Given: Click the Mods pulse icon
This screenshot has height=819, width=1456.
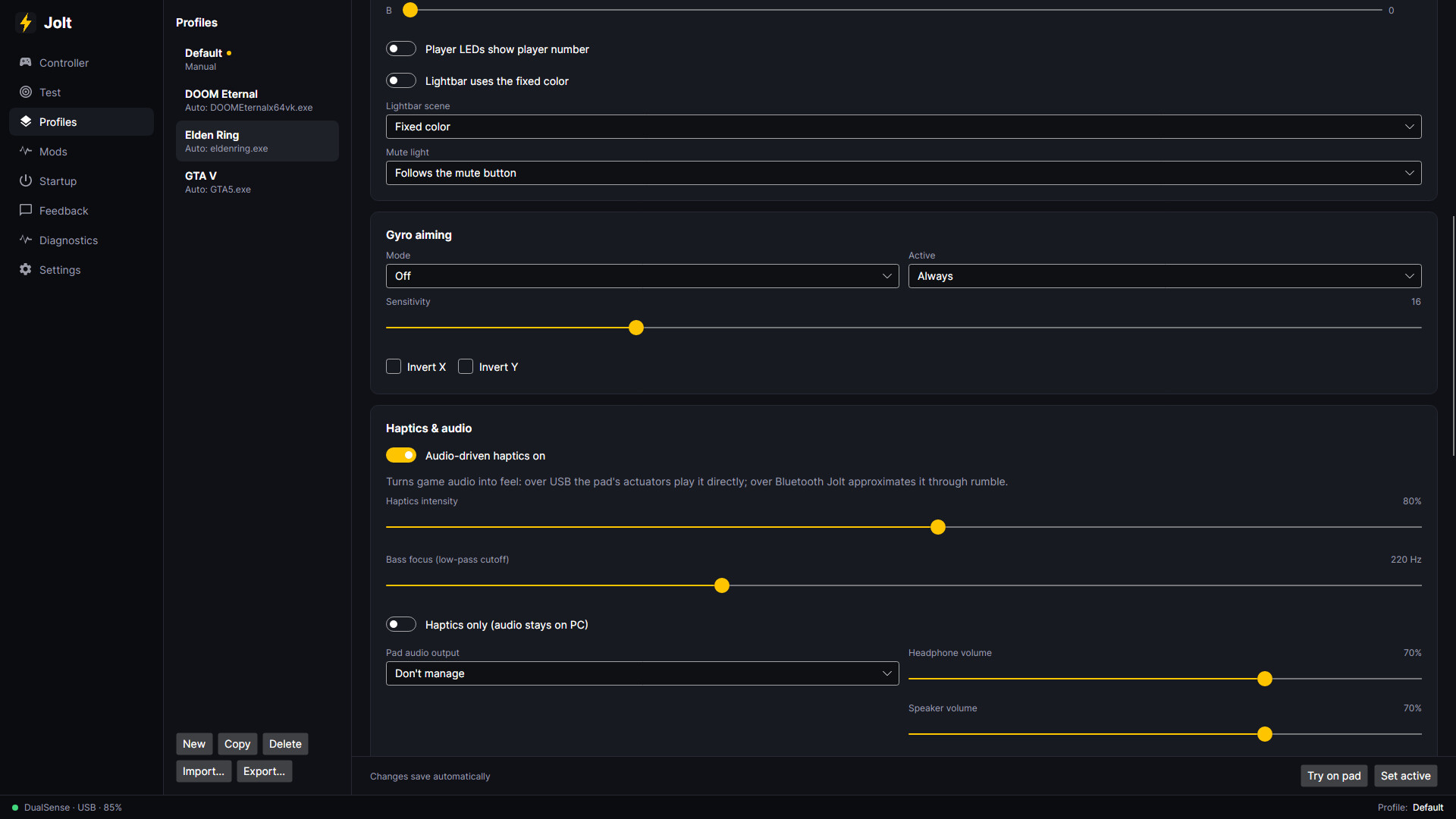Looking at the screenshot, I should pos(26,151).
